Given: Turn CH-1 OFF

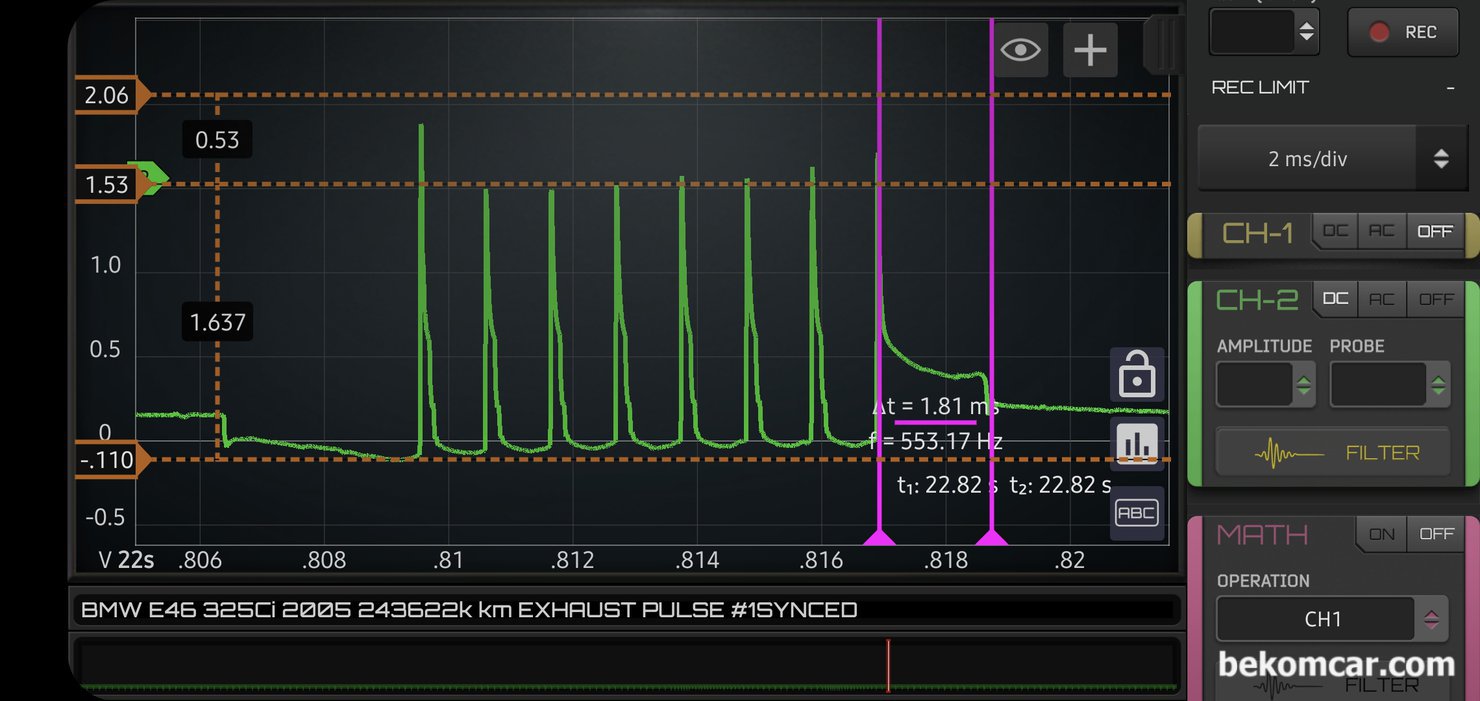Looking at the screenshot, I should [1434, 231].
